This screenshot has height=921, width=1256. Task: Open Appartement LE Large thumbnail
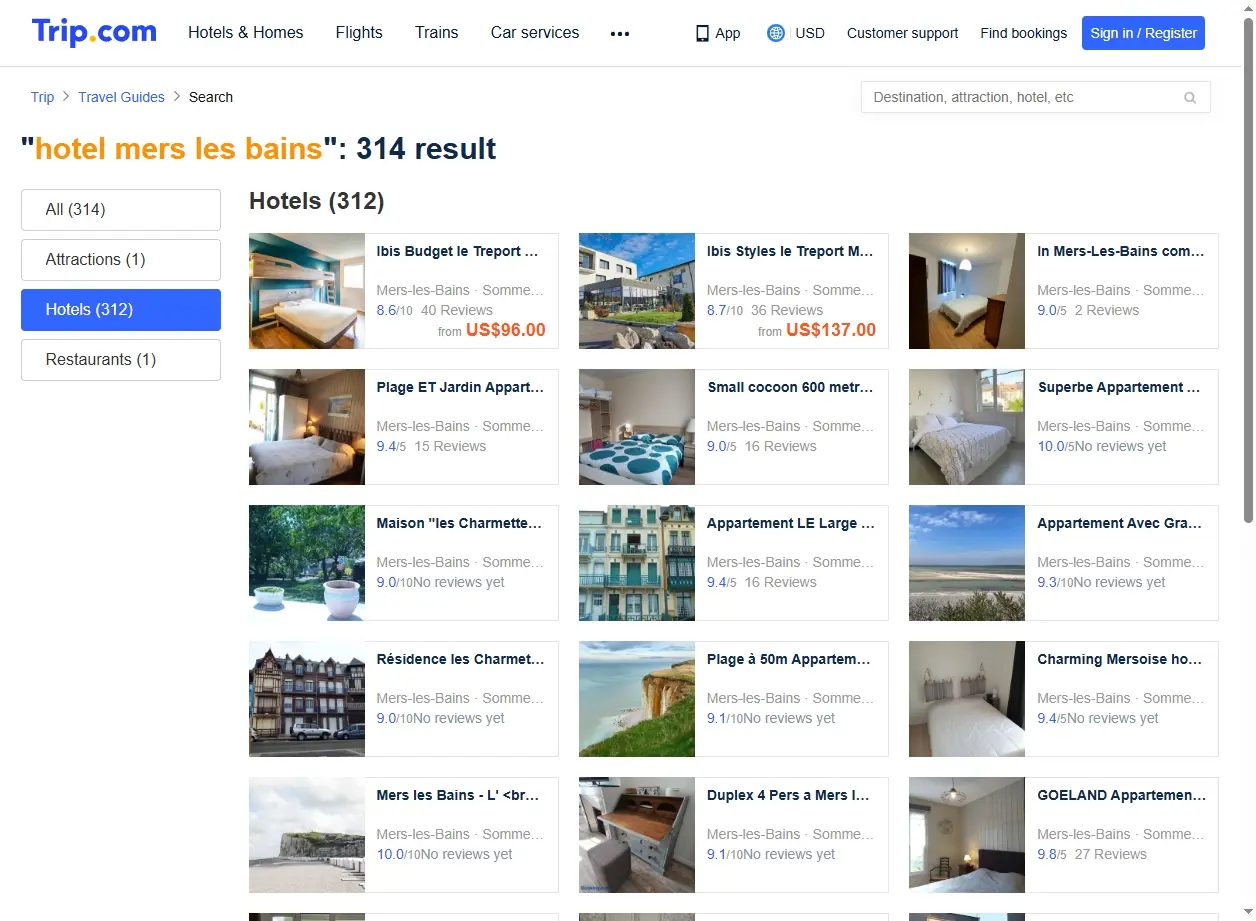(637, 563)
